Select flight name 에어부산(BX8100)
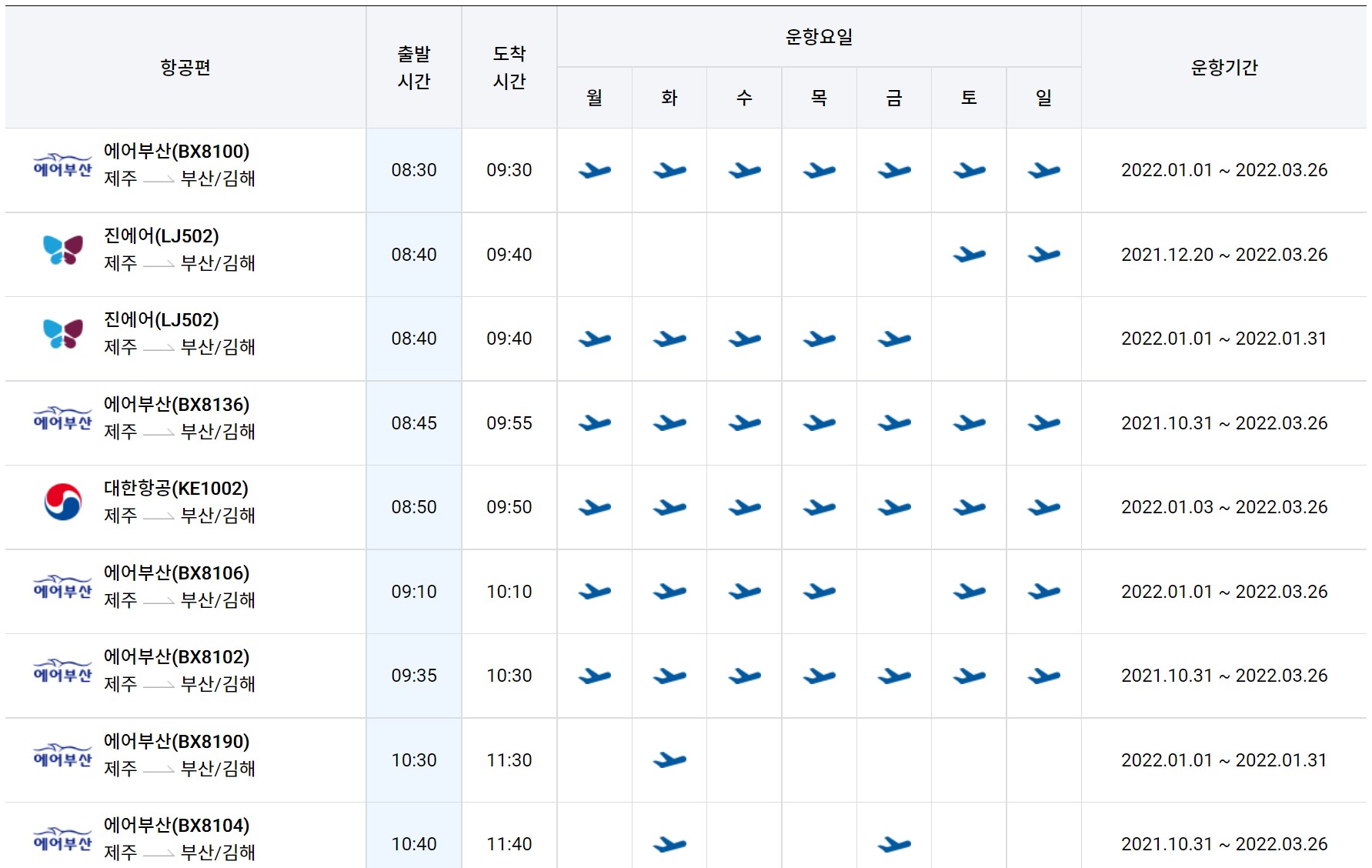 coord(177,152)
